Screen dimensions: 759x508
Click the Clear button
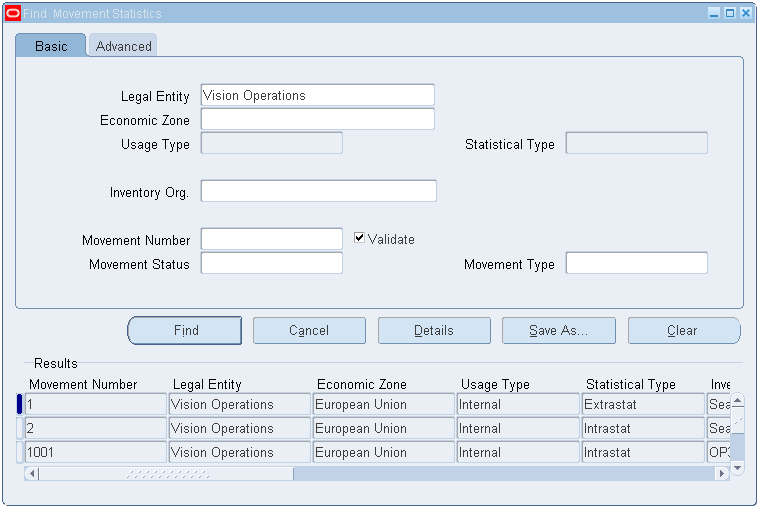tap(684, 331)
